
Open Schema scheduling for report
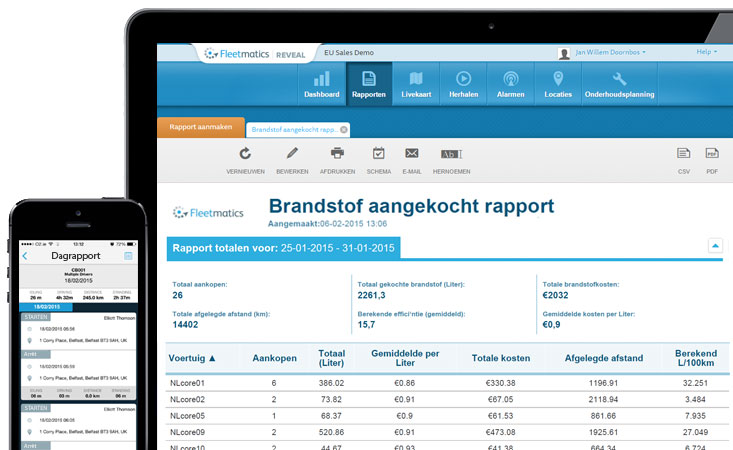tap(379, 159)
